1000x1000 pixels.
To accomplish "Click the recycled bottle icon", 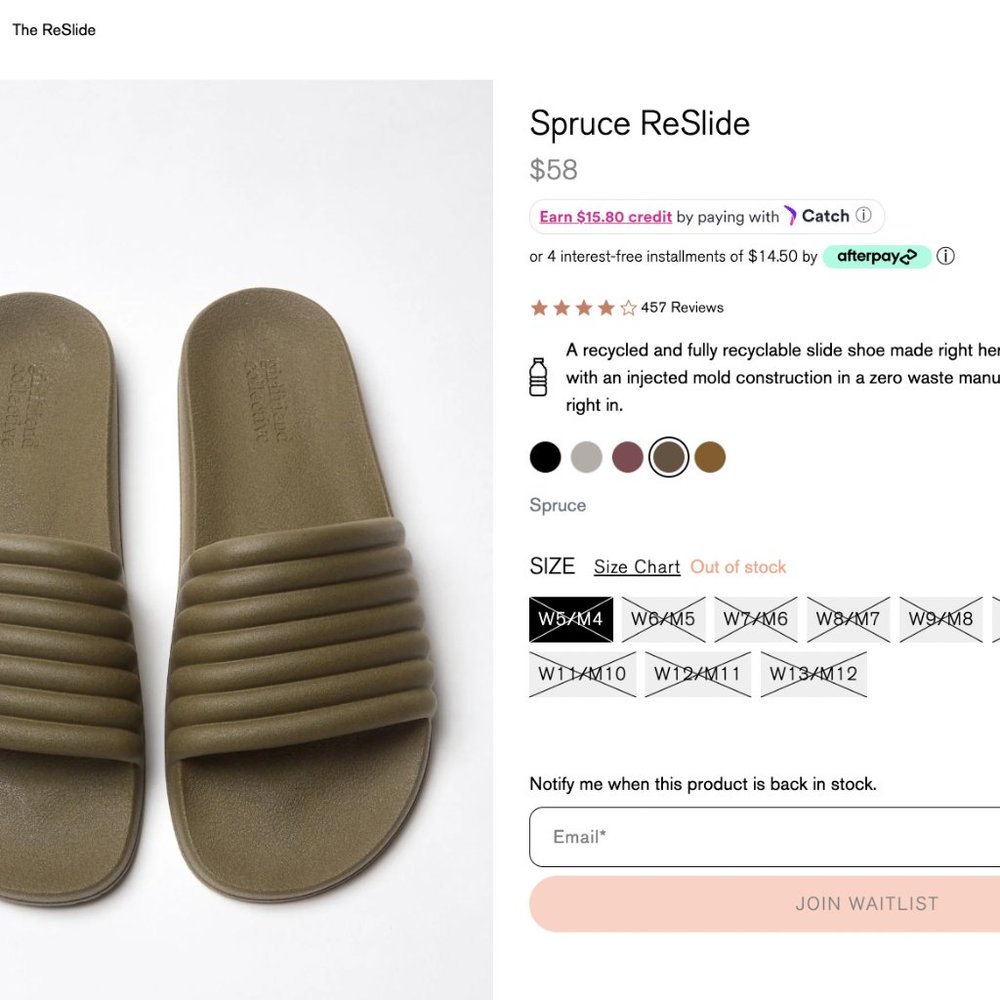I will point(538,377).
